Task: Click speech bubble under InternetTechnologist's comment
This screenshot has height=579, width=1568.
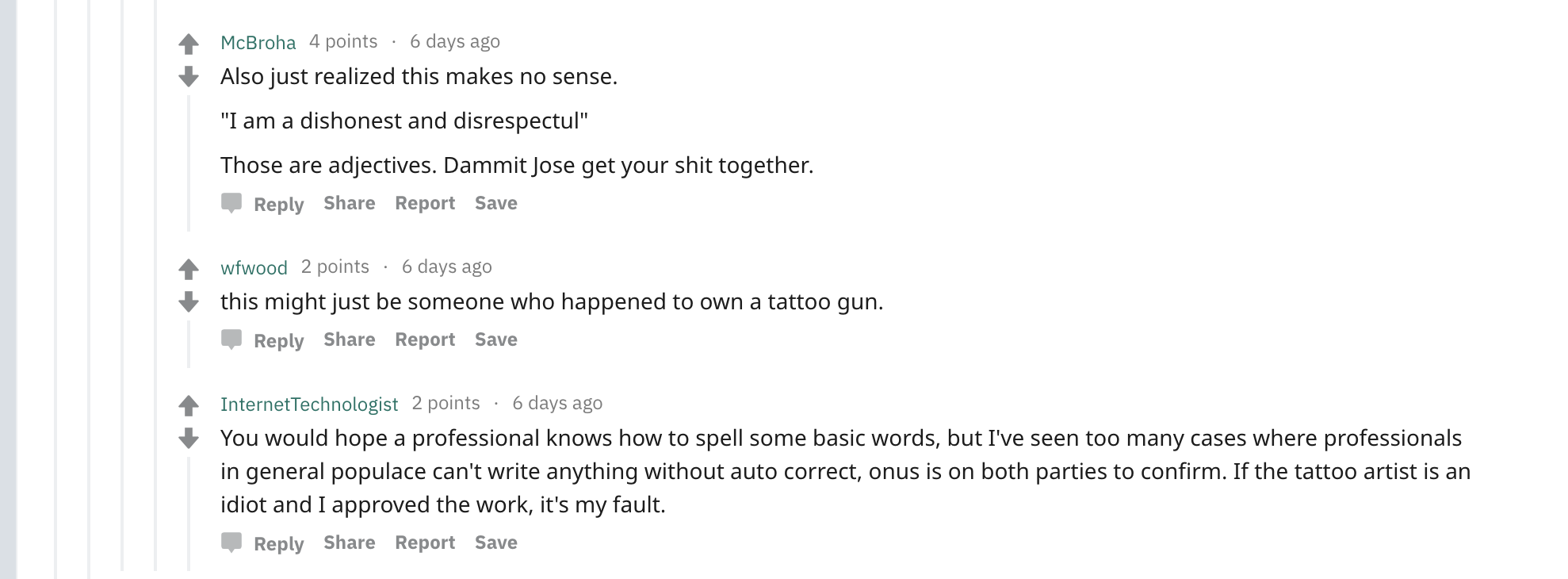Action: 231,543
